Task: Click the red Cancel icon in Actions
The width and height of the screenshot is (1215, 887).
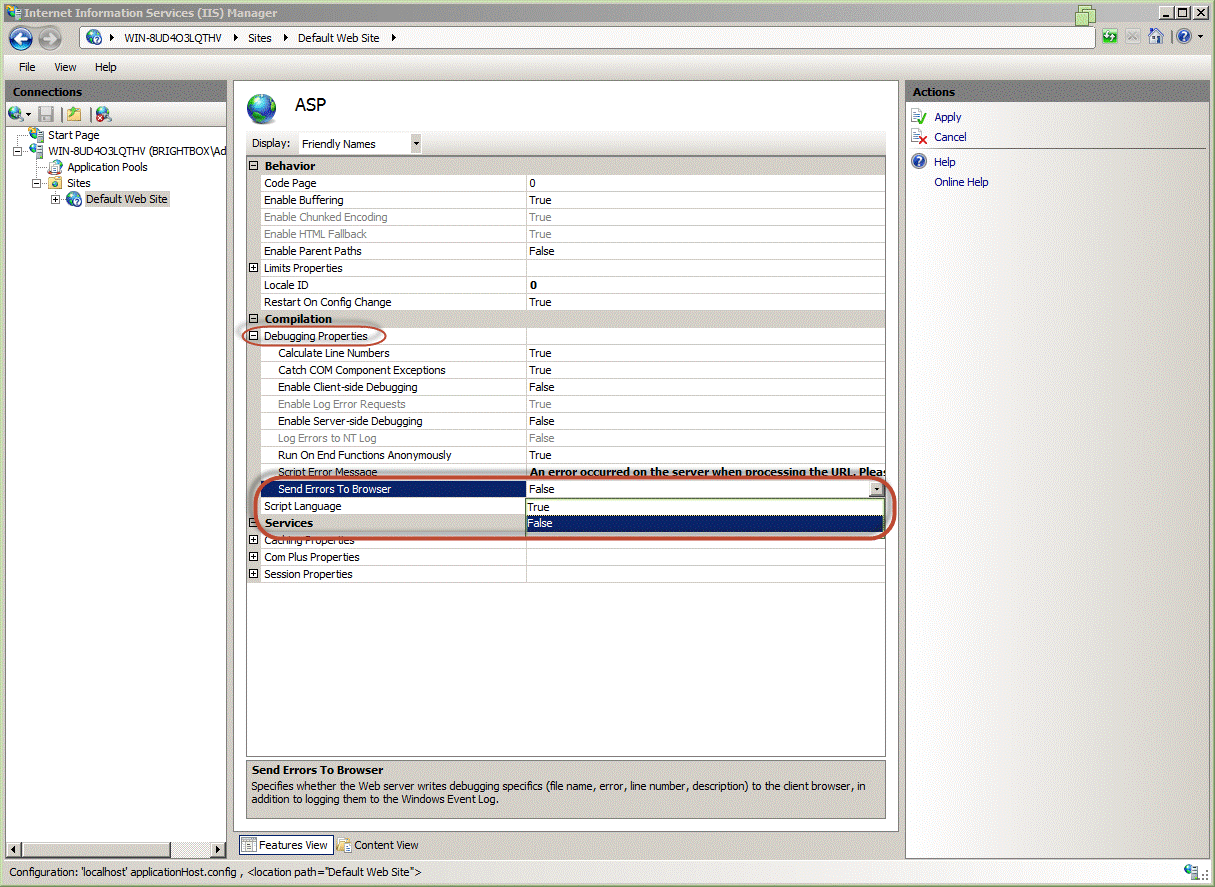Action: [x=919, y=137]
